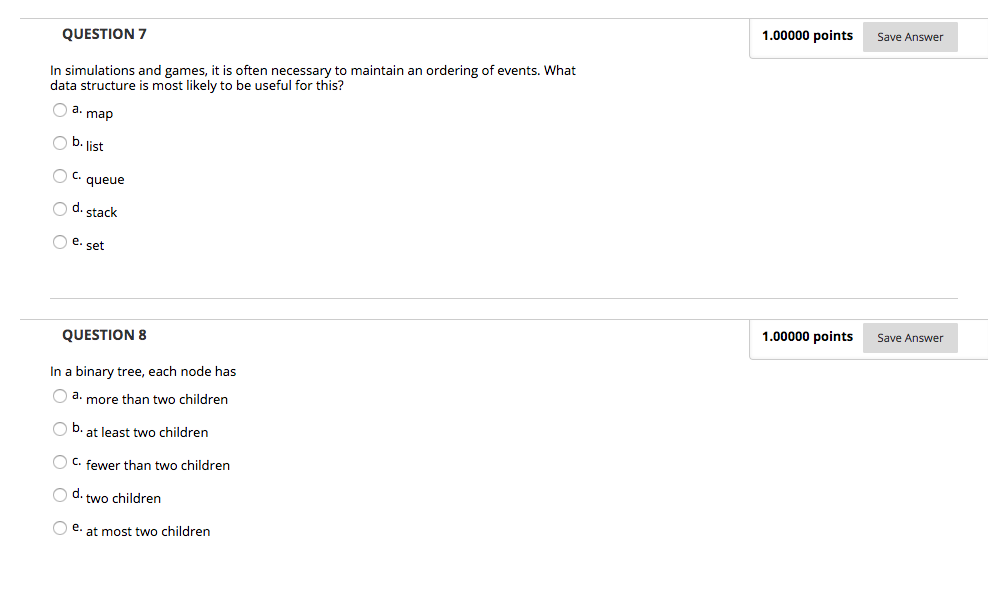Select 'stack' as the answer
This screenshot has width=1003, height=599.
point(60,210)
